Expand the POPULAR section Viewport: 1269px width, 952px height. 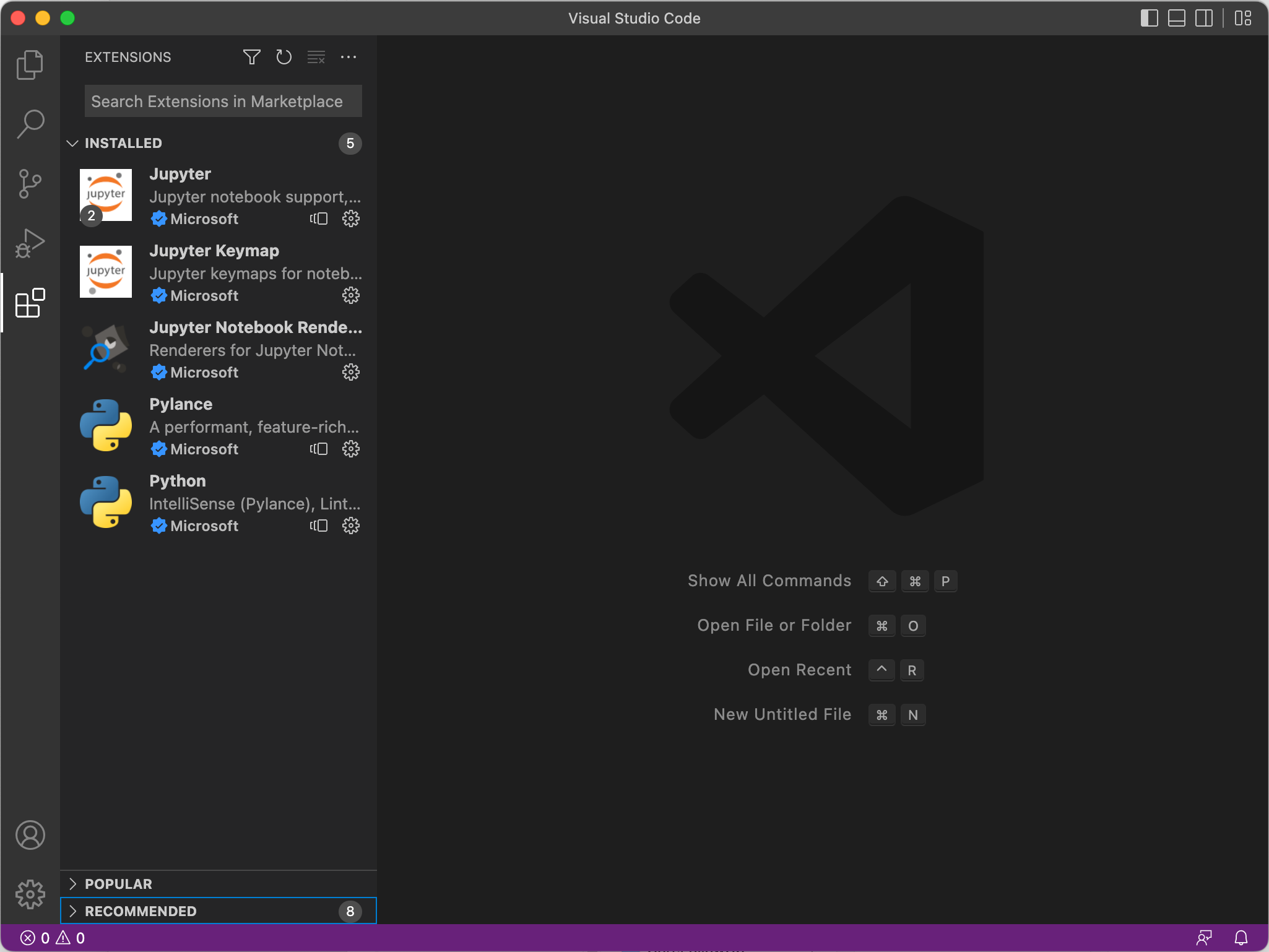point(118,884)
